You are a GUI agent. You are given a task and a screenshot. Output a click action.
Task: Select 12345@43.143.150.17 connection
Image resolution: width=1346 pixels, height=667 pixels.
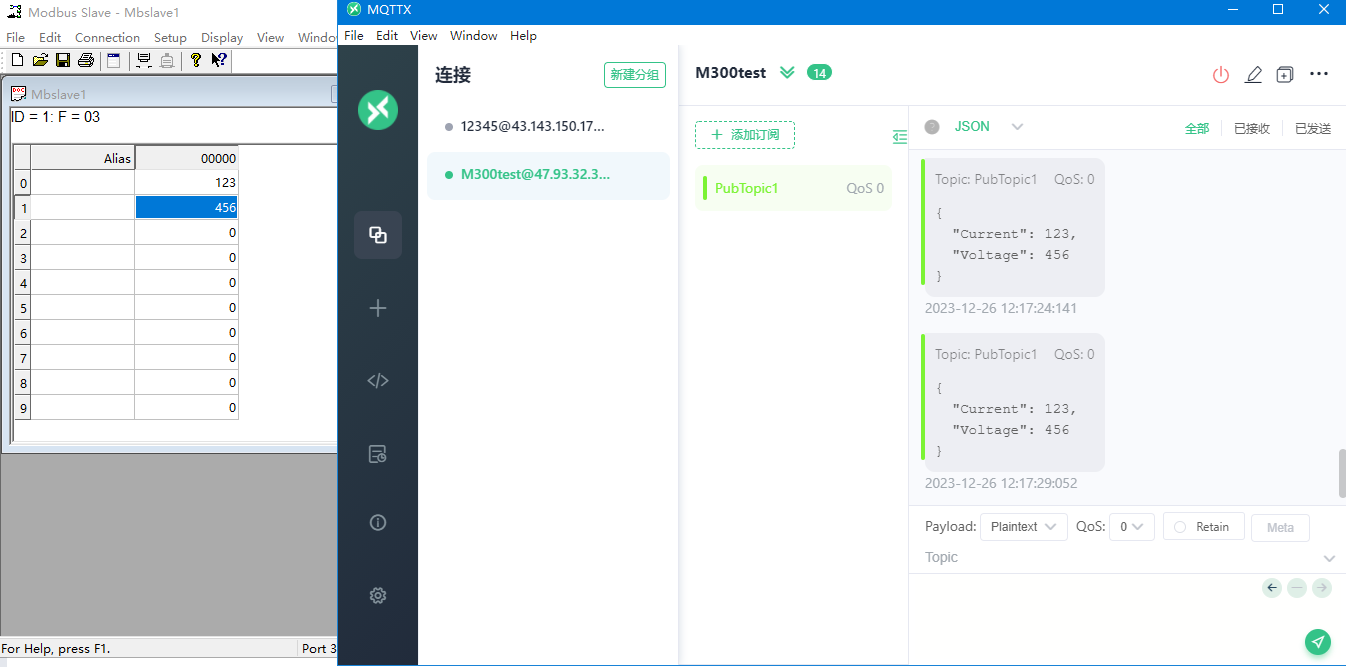548,127
